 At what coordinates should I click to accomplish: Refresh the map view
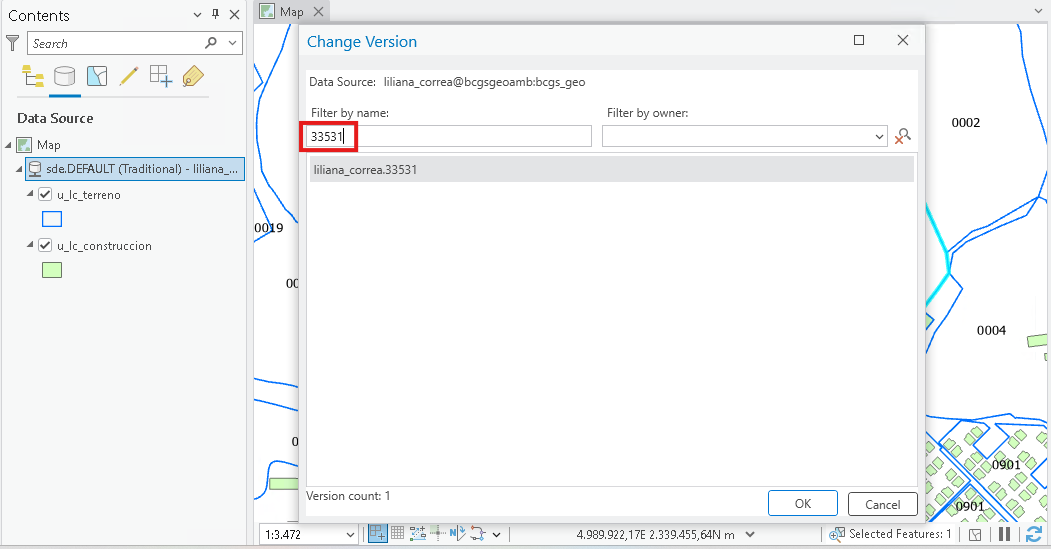click(x=1034, y=534)
